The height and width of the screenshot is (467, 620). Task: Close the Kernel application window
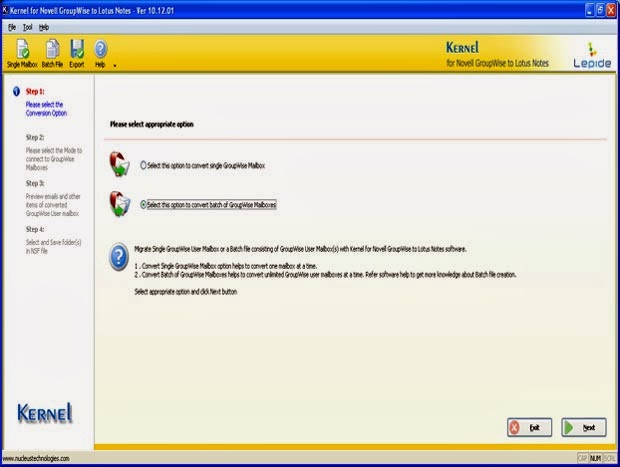click(611, 10)
